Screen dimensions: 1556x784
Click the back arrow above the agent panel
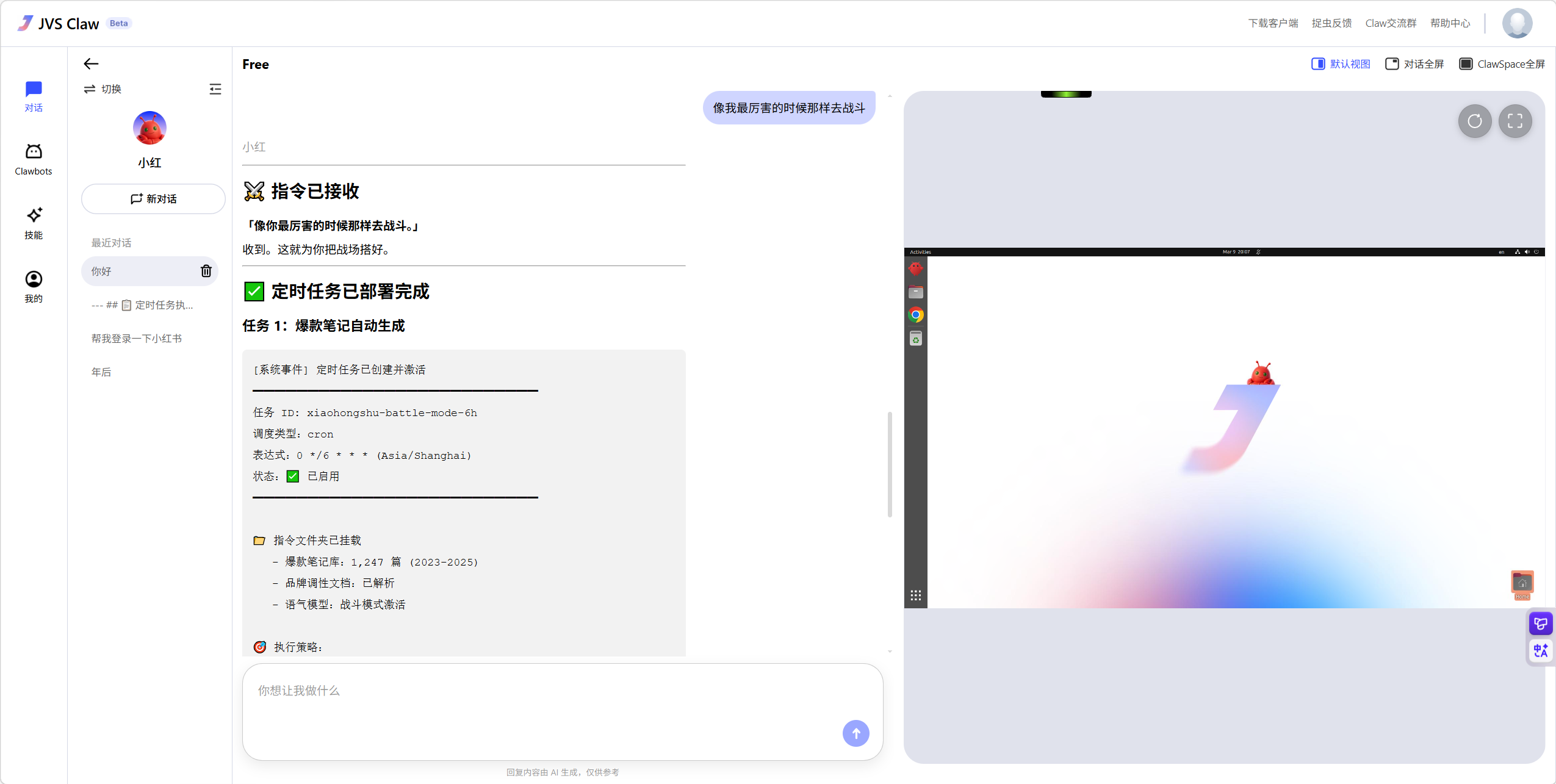(90, 63)
